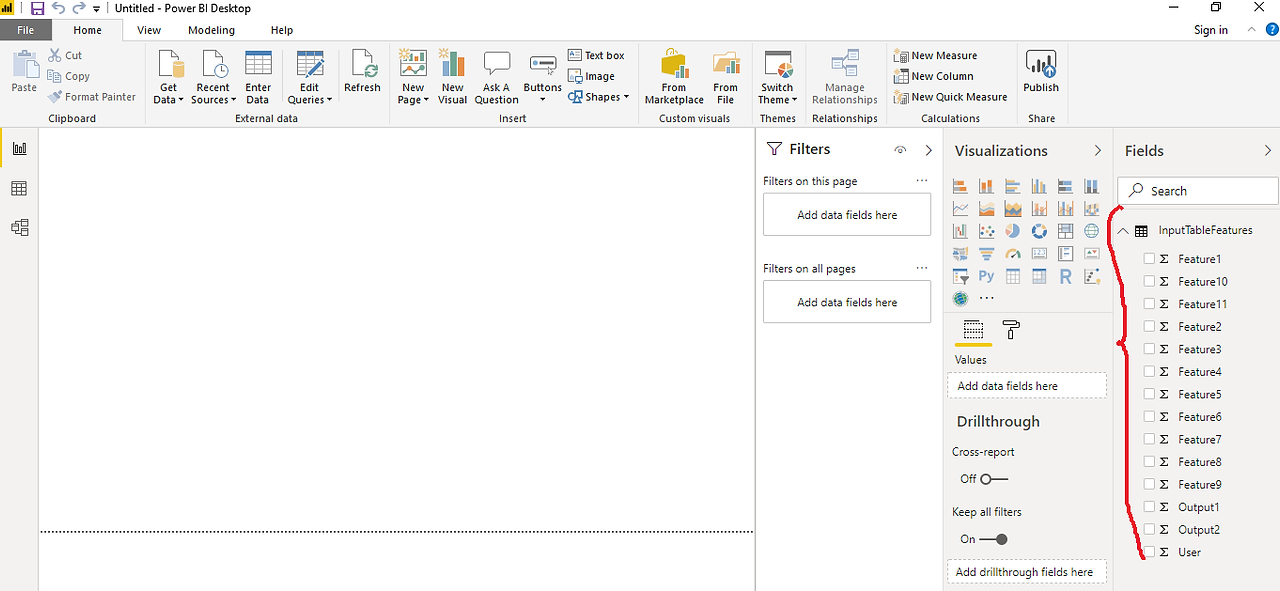Image resolution: width=1280 pixels, height=591 pixels.
Task: Select the stacked bar chart visualization
Action: [x=960, y=186]
